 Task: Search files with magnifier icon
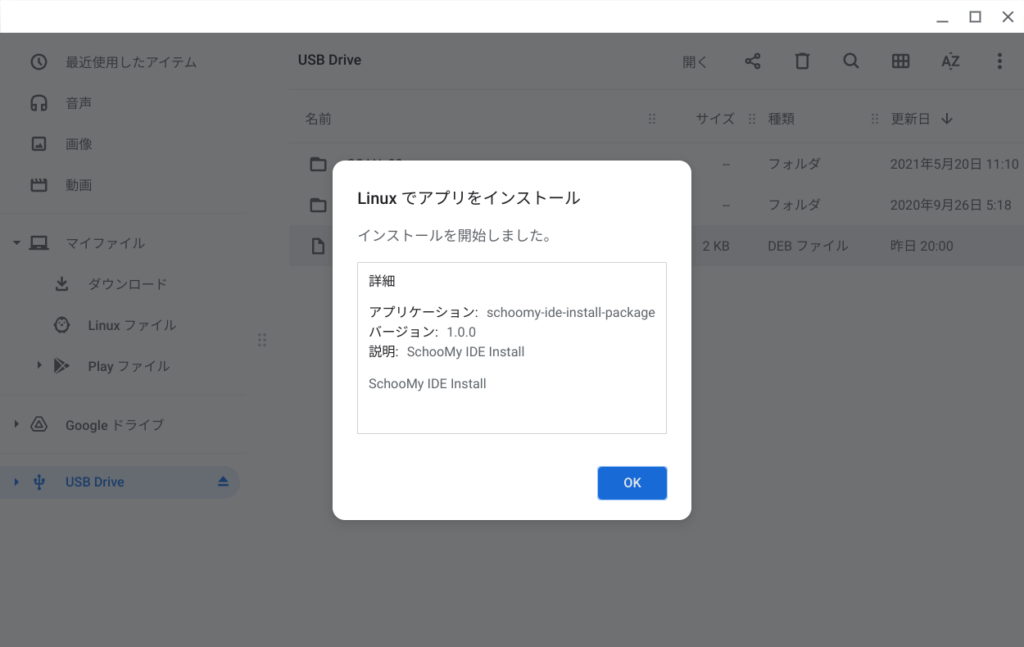point(851,61)
